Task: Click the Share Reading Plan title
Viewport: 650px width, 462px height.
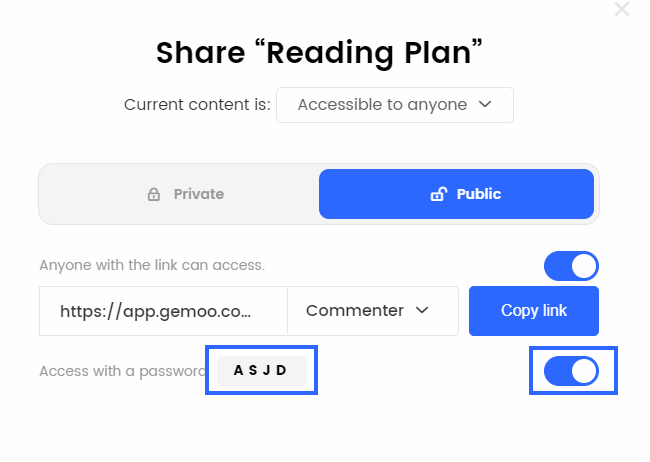Action: coord(319,53)
